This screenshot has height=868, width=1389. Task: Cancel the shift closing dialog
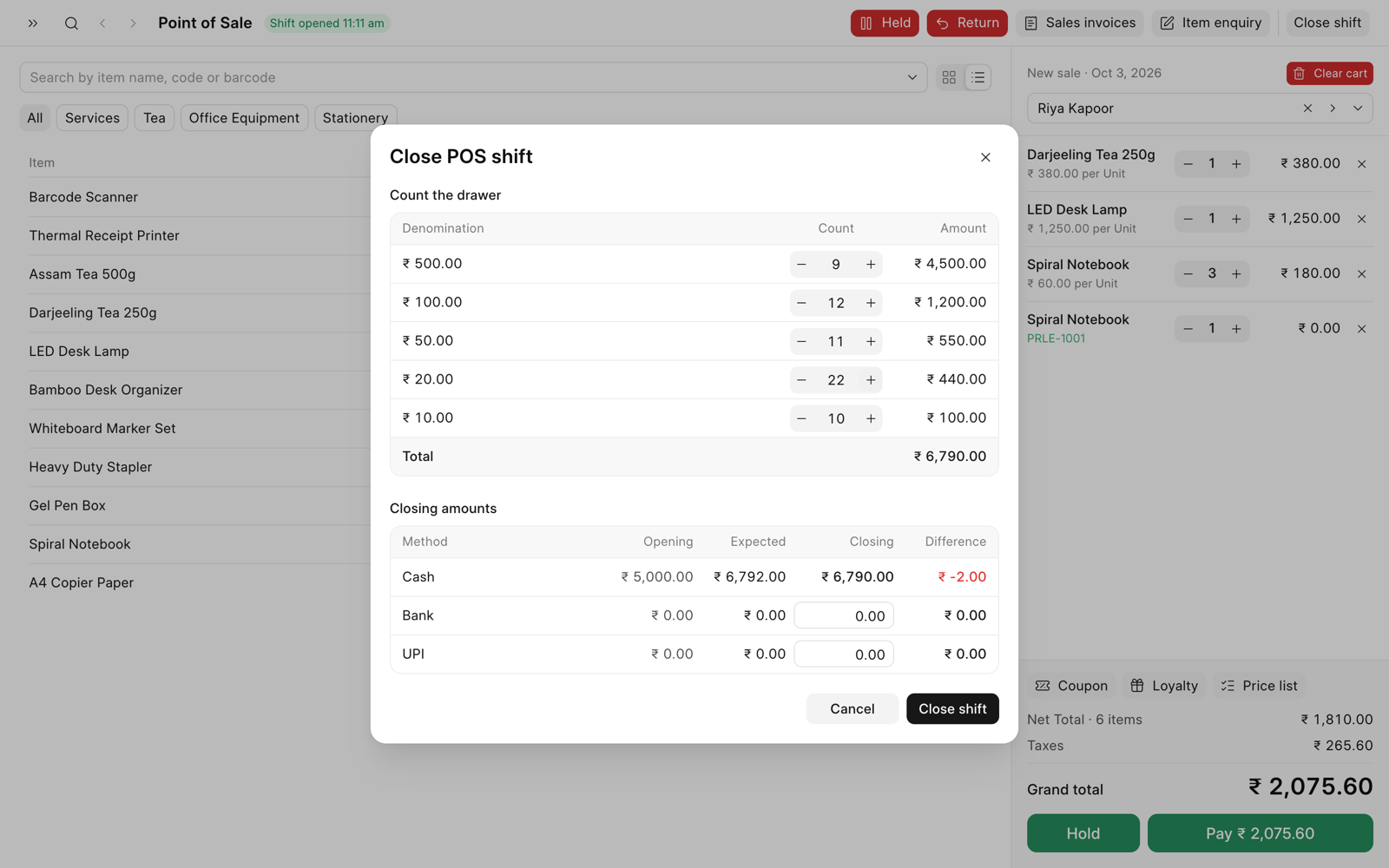[852, 709]
